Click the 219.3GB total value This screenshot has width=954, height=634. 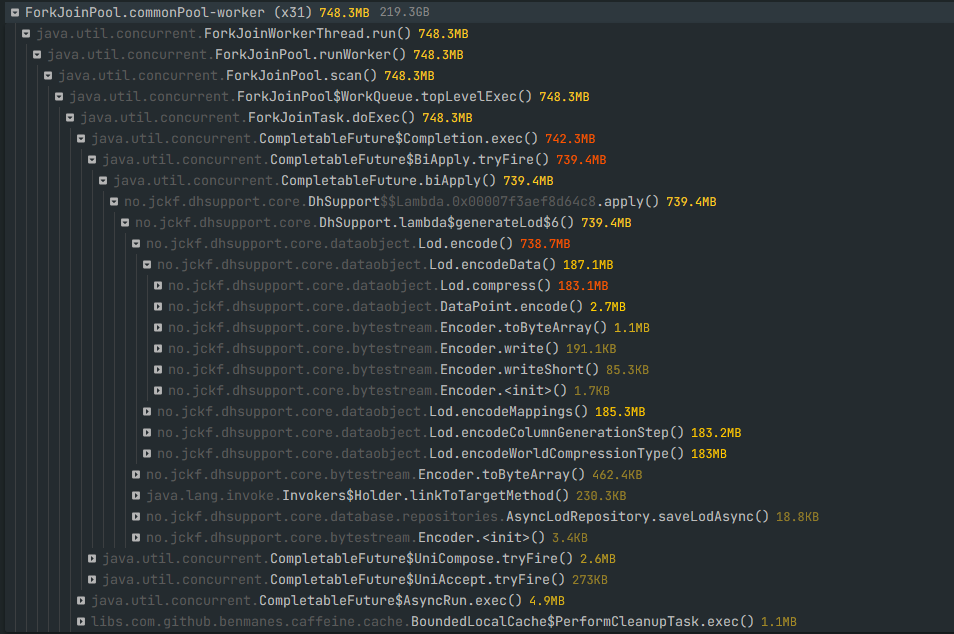coord(405,12)
